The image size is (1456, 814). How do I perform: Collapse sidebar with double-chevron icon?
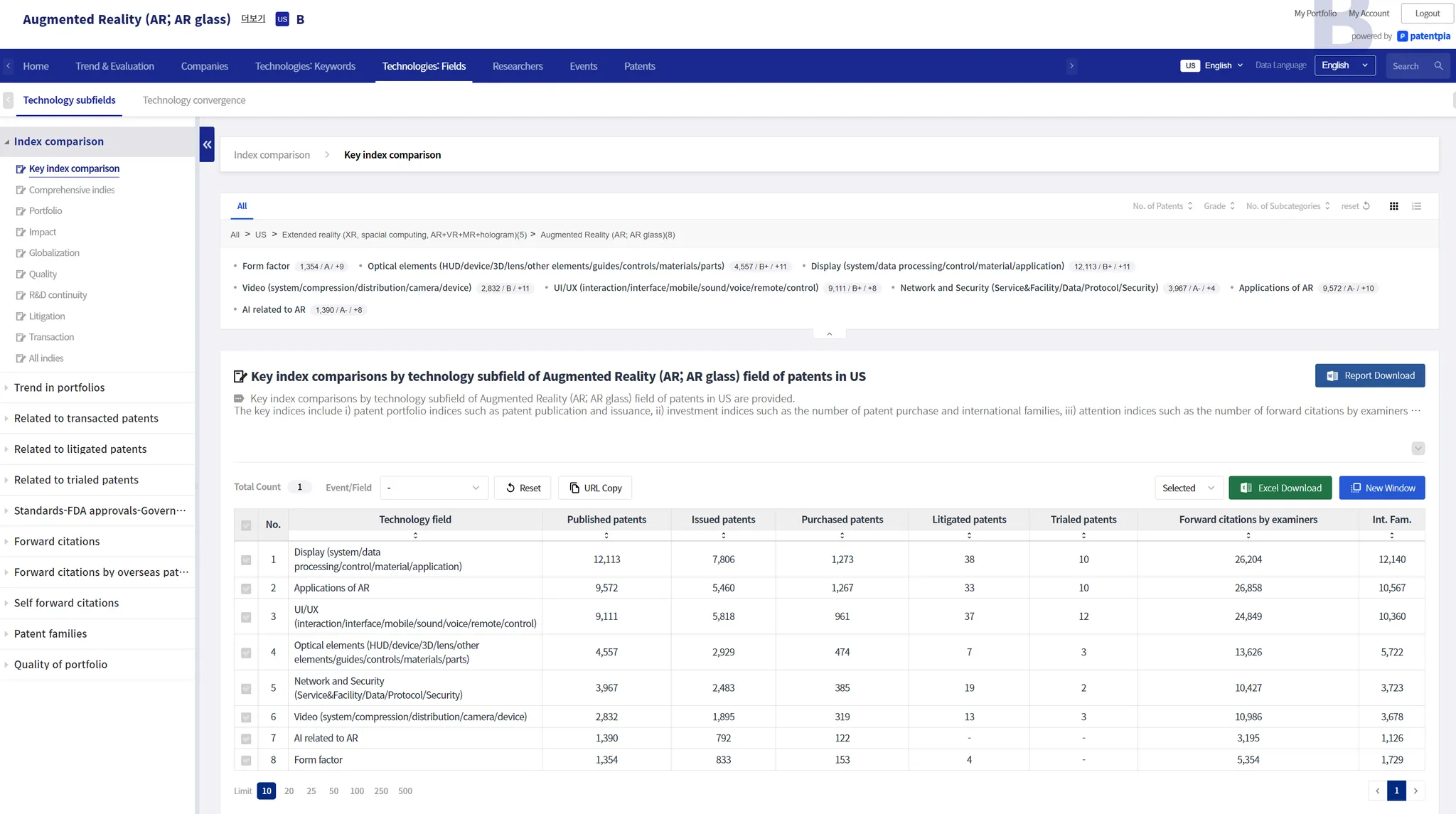point(207,144)
